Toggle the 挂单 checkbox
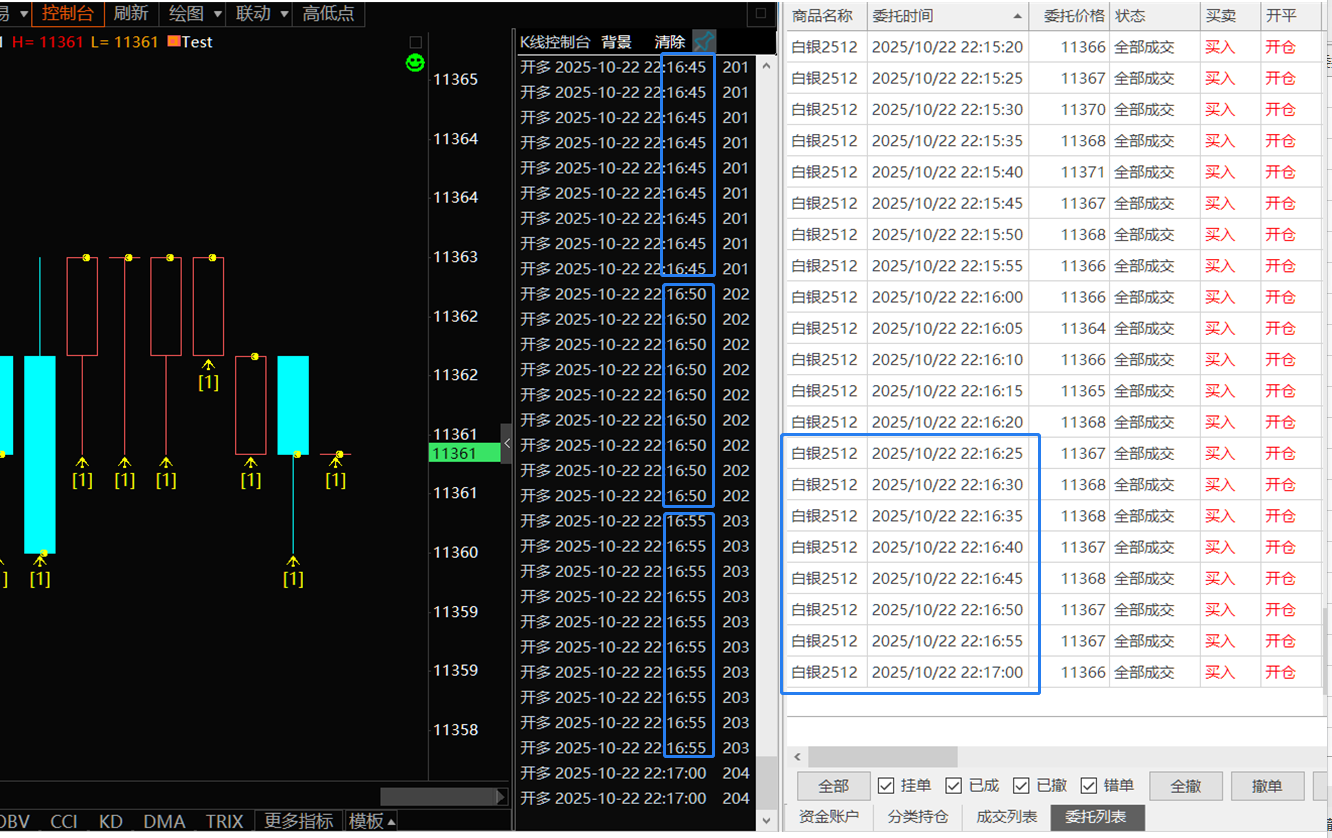 pos(885,786)
